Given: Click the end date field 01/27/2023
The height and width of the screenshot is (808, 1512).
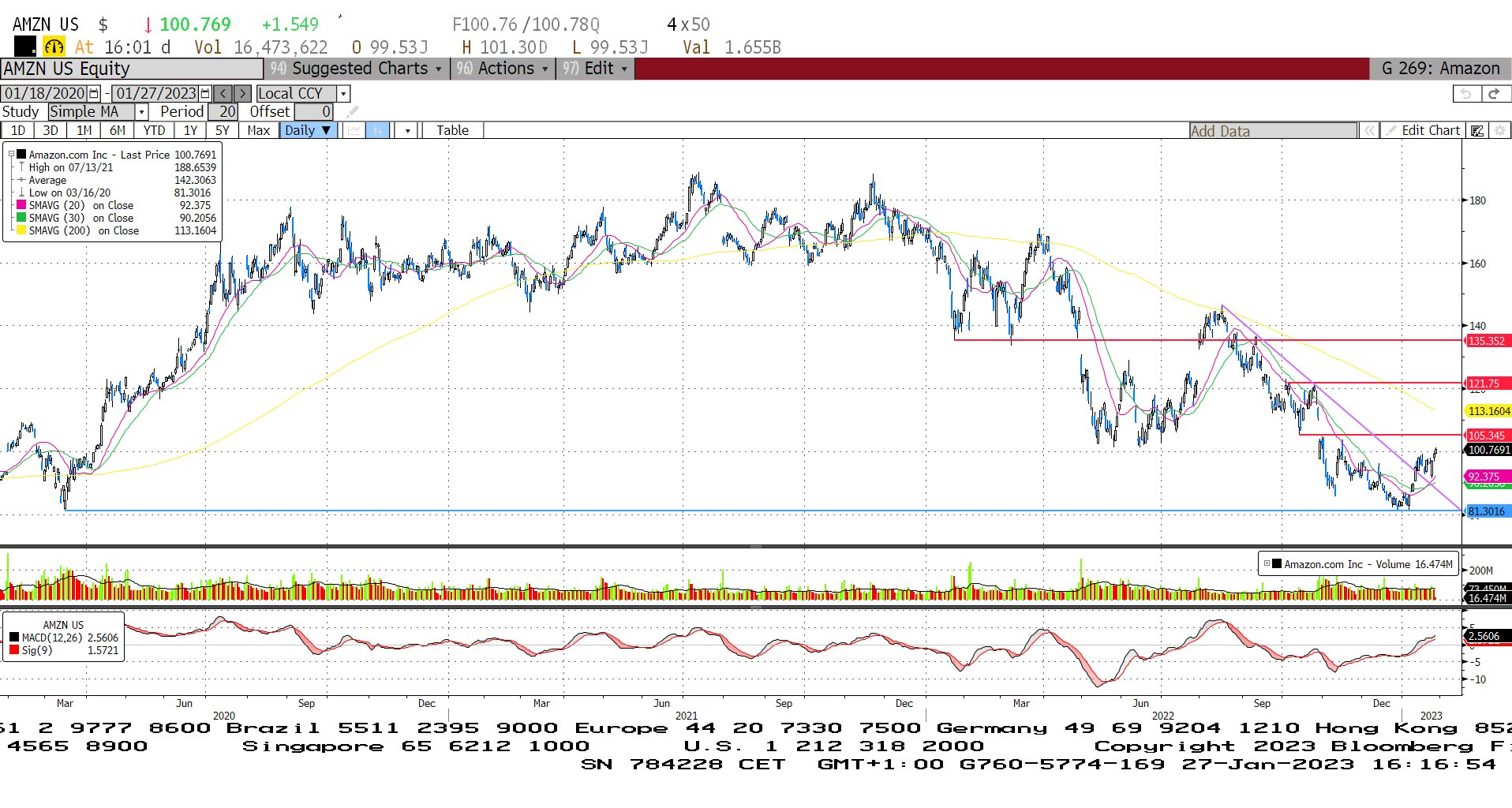Looking at the screenshot, I should coord(155,94).
